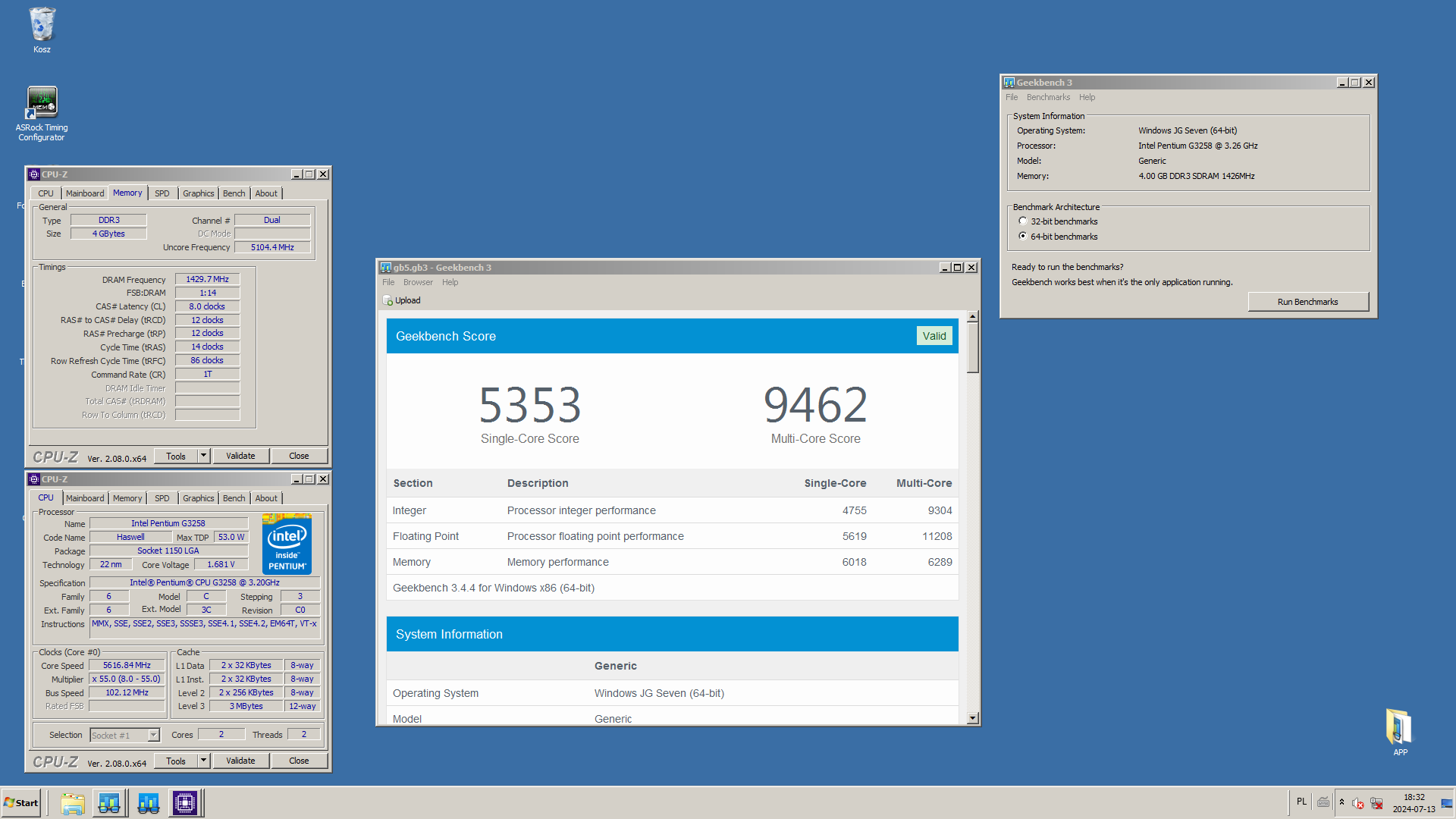
Task: Click the Processor integer performance row
Action: tap(672, 510)
